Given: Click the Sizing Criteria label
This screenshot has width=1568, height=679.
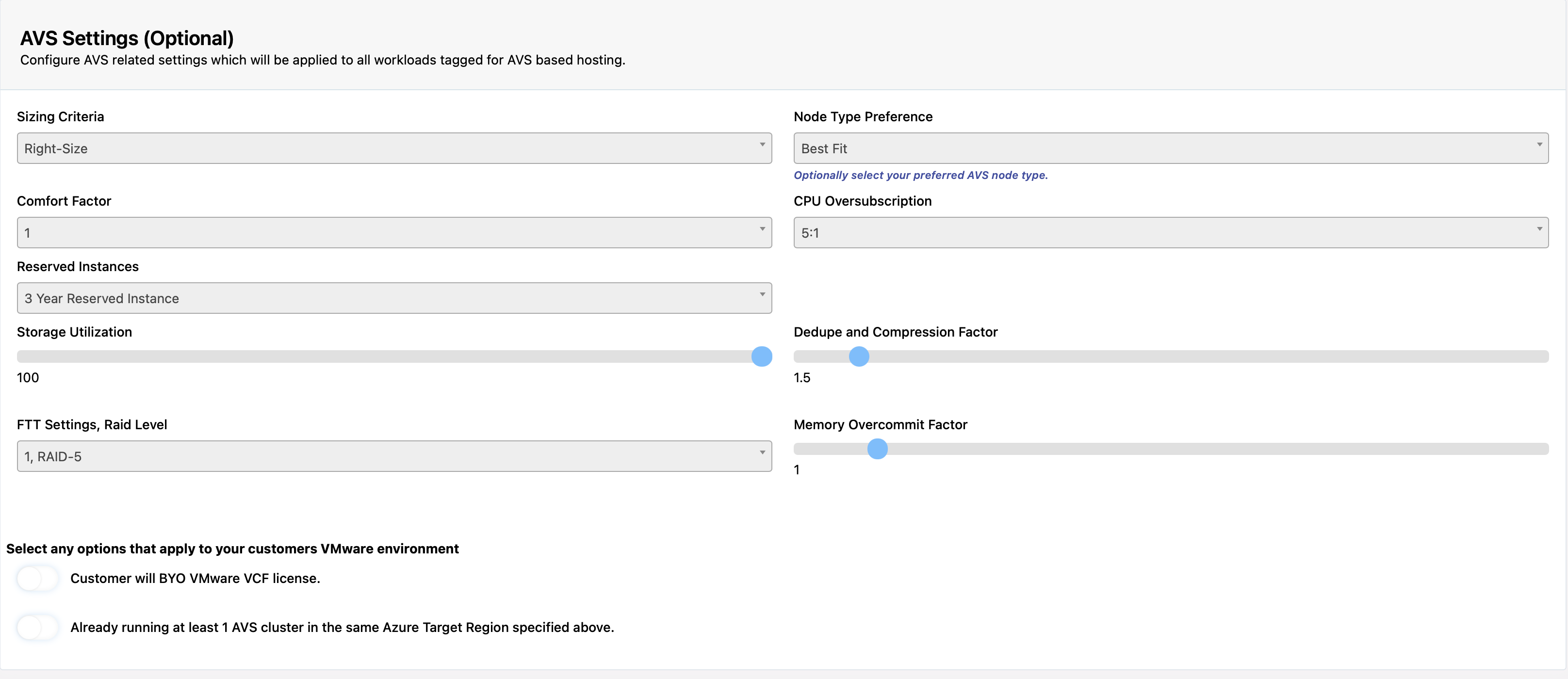Looking at the screenshot, I should coord(60,117).
